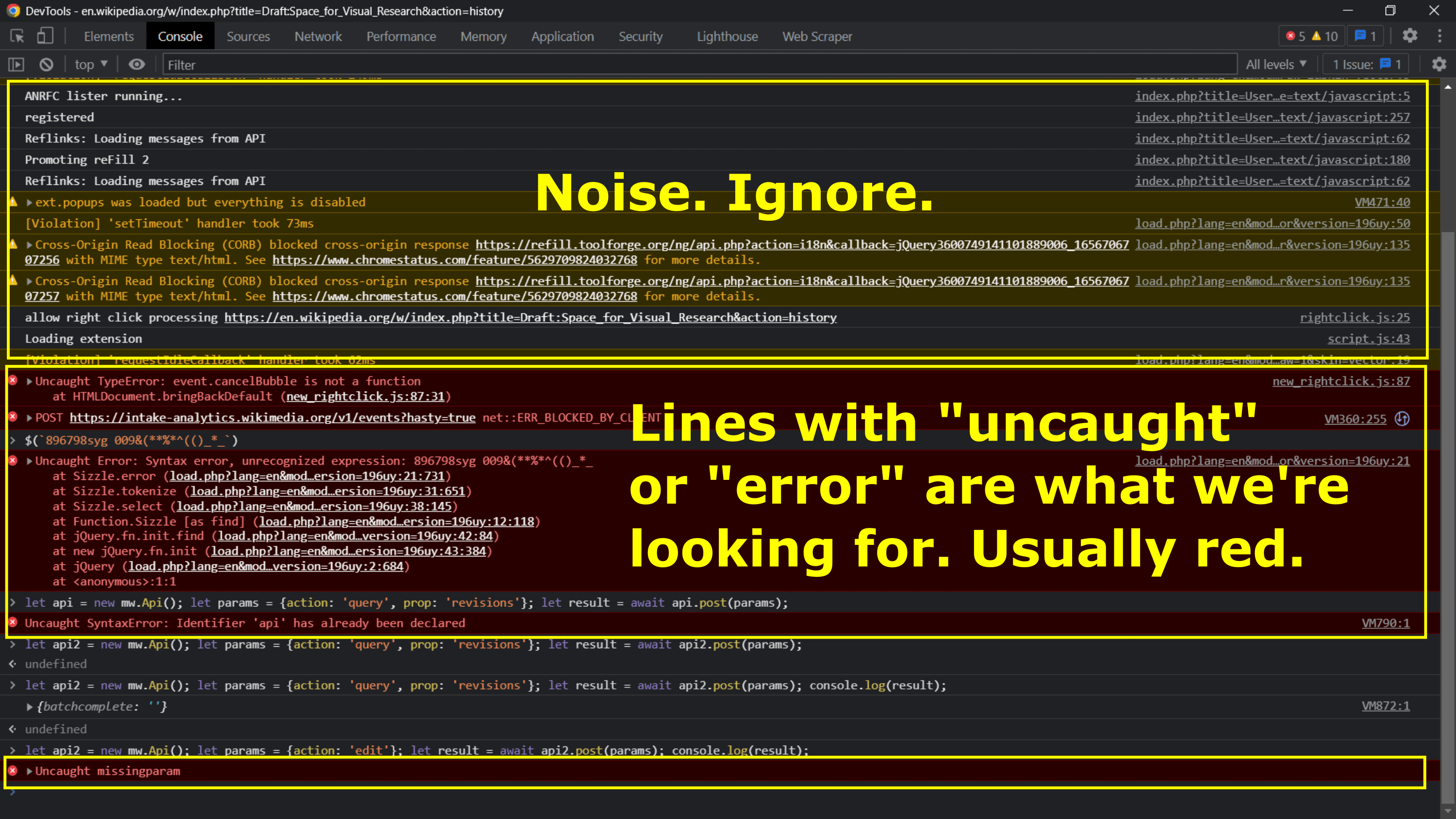Click the console scrollbar up arrow

point(1448,87)
